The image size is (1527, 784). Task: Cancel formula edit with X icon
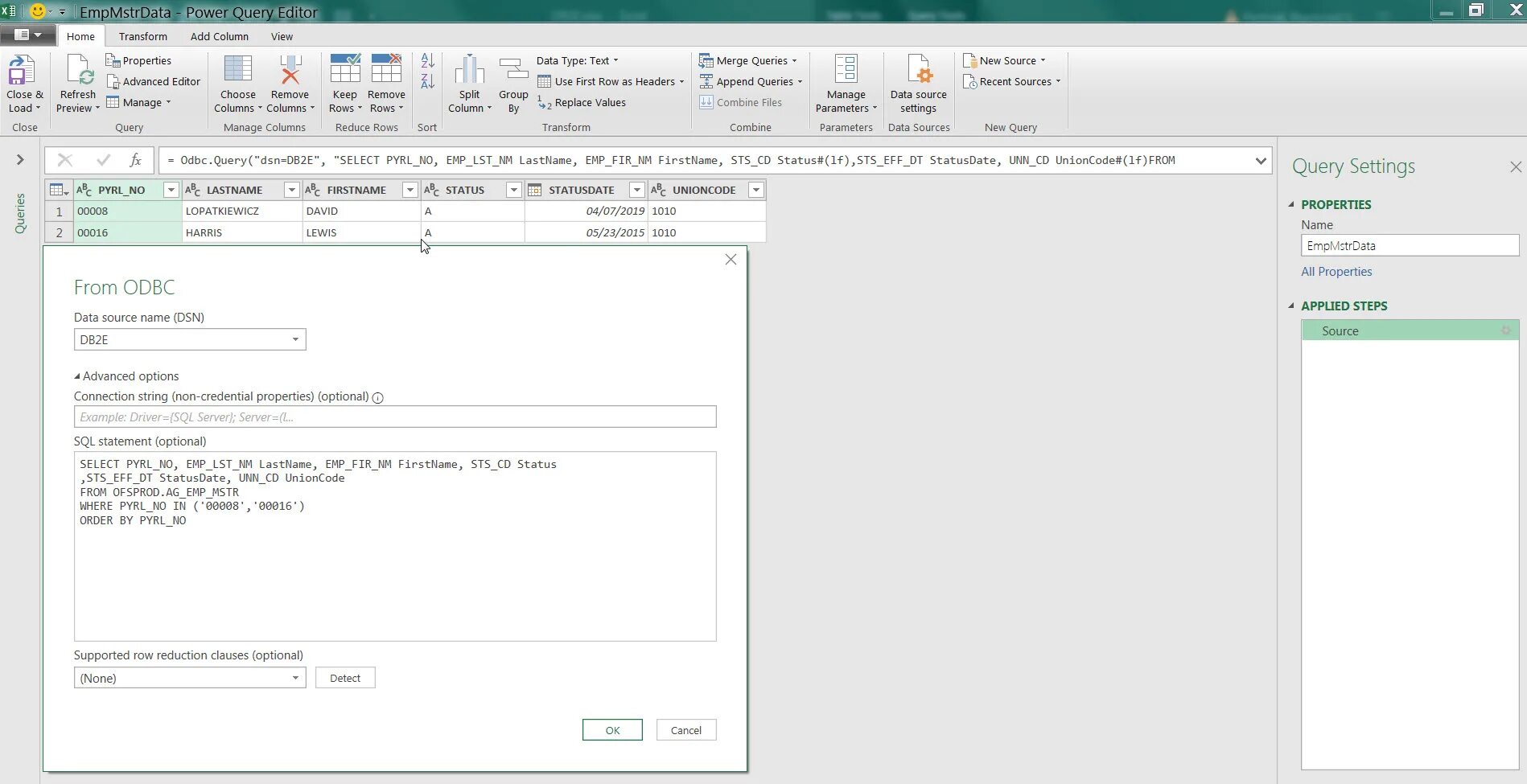pyautogui.click(x=65, y=160)
